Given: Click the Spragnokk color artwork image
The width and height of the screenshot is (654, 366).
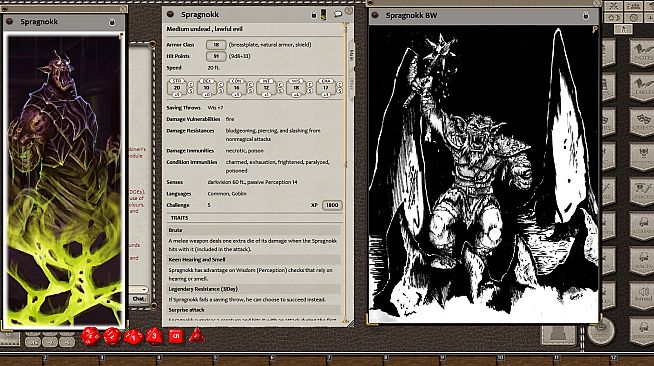Looking at the screenshot, I should tap(65, 180).
